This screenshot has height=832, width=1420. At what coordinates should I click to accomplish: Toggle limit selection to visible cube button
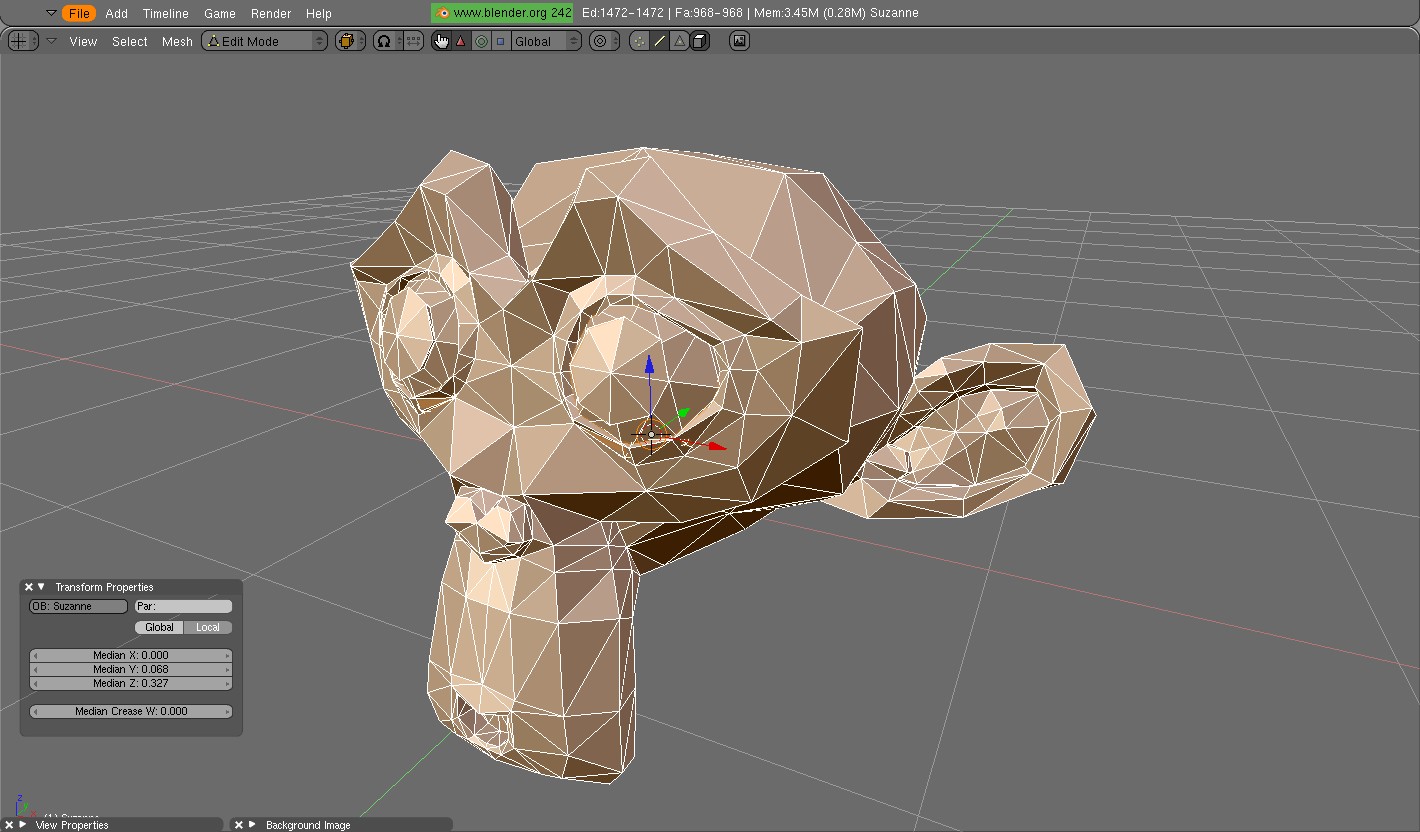point(700,41)
